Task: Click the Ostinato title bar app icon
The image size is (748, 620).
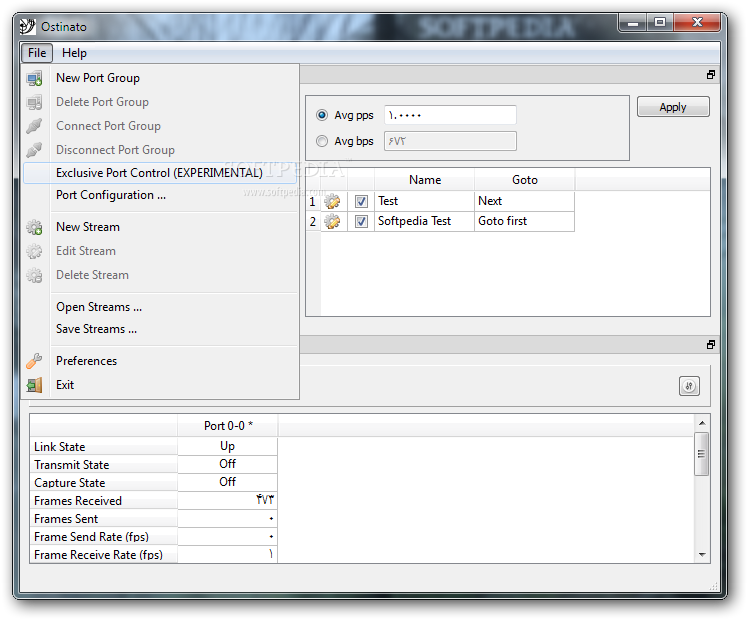Action: click(x=28, y=26)
